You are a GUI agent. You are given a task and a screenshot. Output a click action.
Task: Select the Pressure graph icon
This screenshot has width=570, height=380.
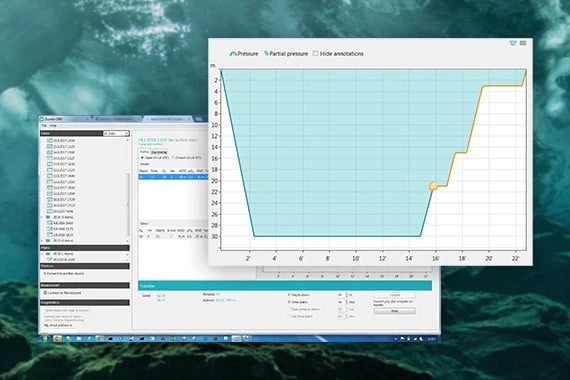(x=233, y=53)
